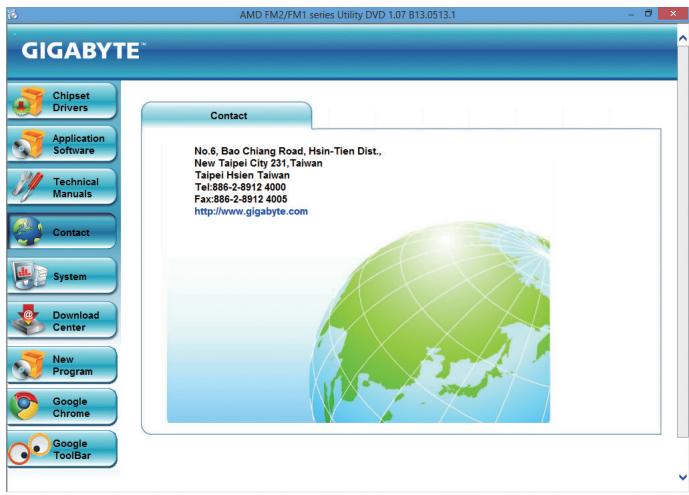Screen dimensions: 689x495
Task: Click the scroll down arrow
Action: pos(682,477)
